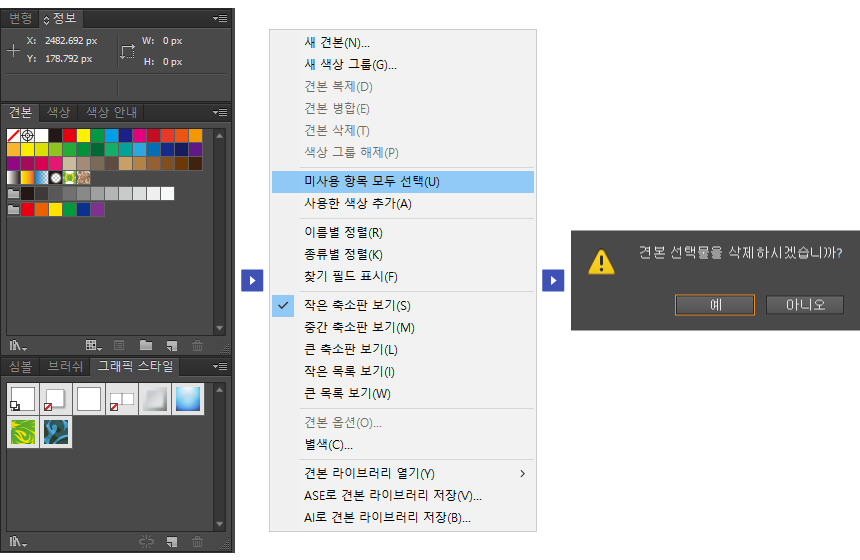Uncheck 작은 축소판 보기(S) view option
The width and height of the screenshot is (860, 560).
tap(403, 306)
